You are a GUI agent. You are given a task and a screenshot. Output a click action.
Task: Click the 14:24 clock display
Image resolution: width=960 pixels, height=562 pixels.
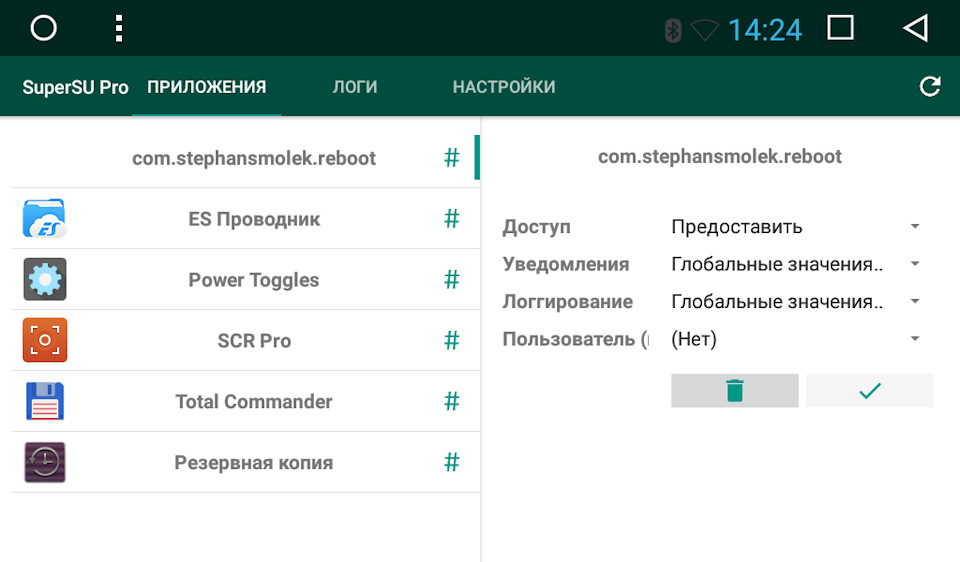point(765,30)
